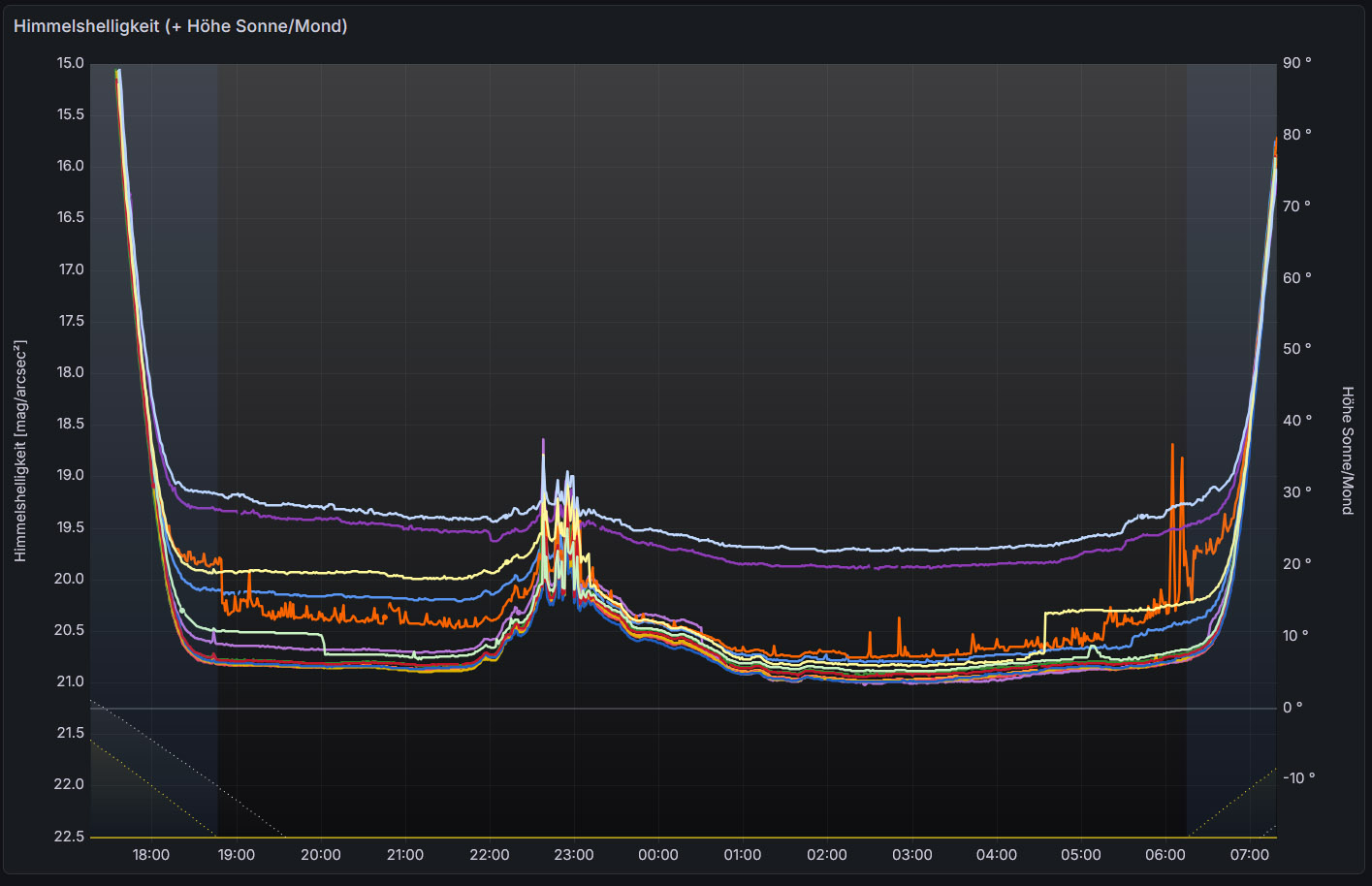The image size is (1372, 886).
Task: Select the 21.0 left axis tick label
Action: click(x=70, y=681)
